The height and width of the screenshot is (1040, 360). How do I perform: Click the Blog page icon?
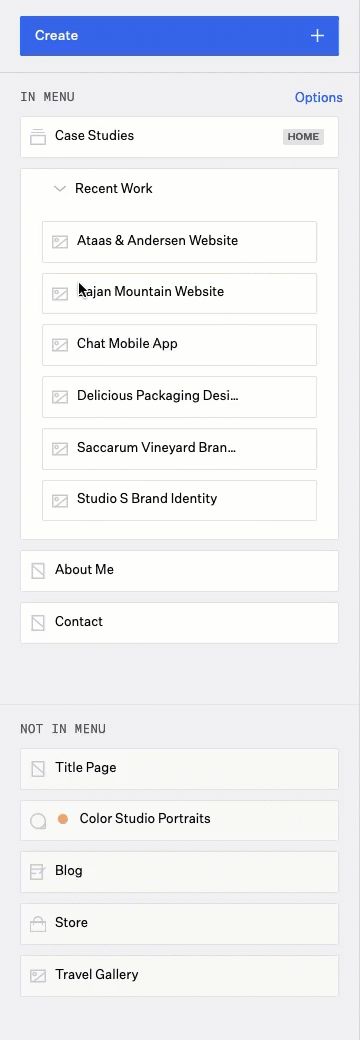38,872
